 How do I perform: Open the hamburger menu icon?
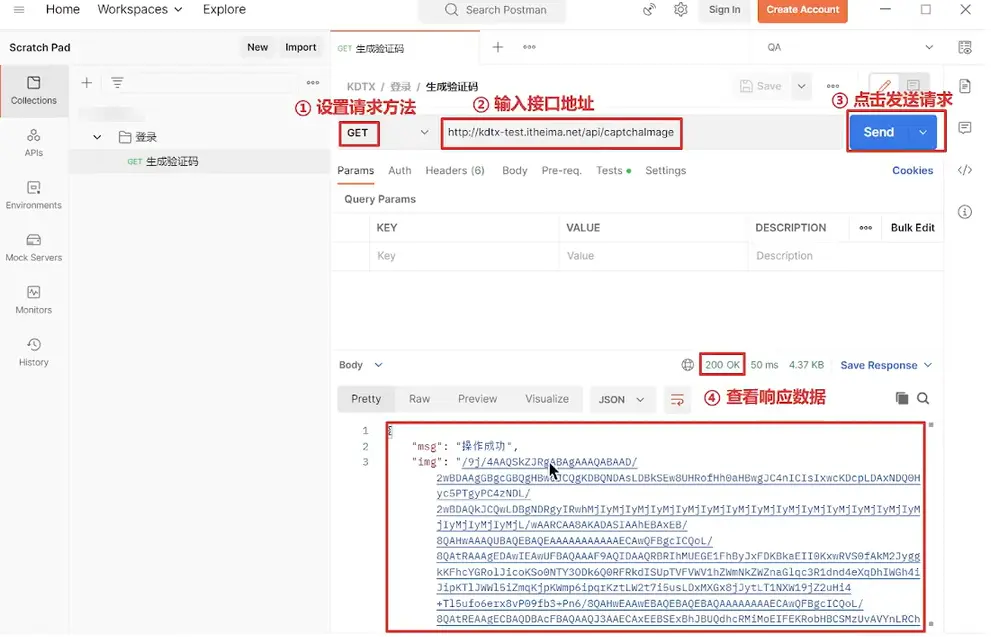coord(19,9)
